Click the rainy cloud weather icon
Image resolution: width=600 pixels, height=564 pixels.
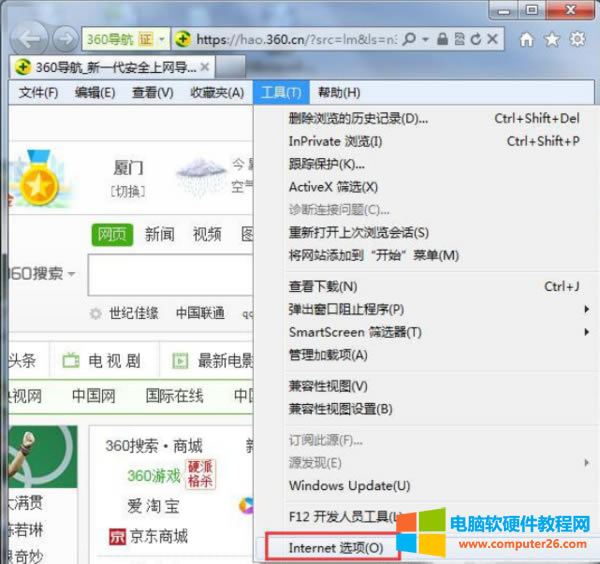[x=201, y=177]
